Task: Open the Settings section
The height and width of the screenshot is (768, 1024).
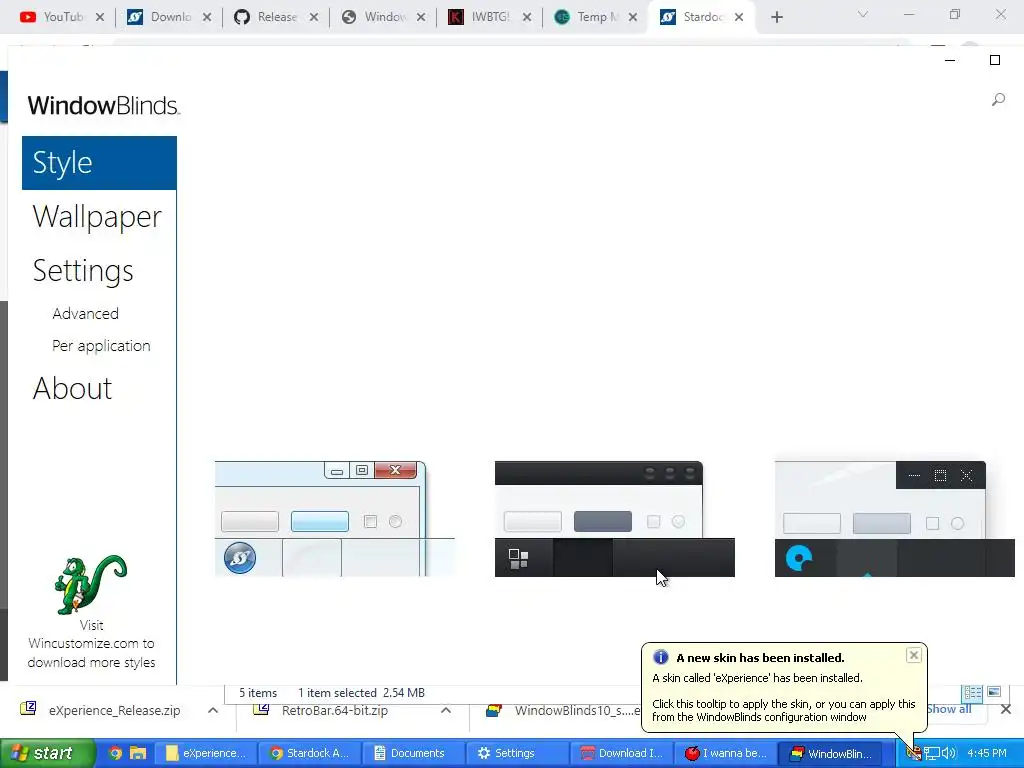Action: 83,271
